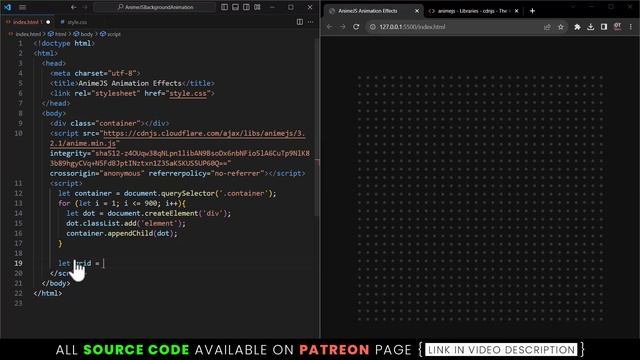Reload the 127.0.0.1 page

point(356,27)
